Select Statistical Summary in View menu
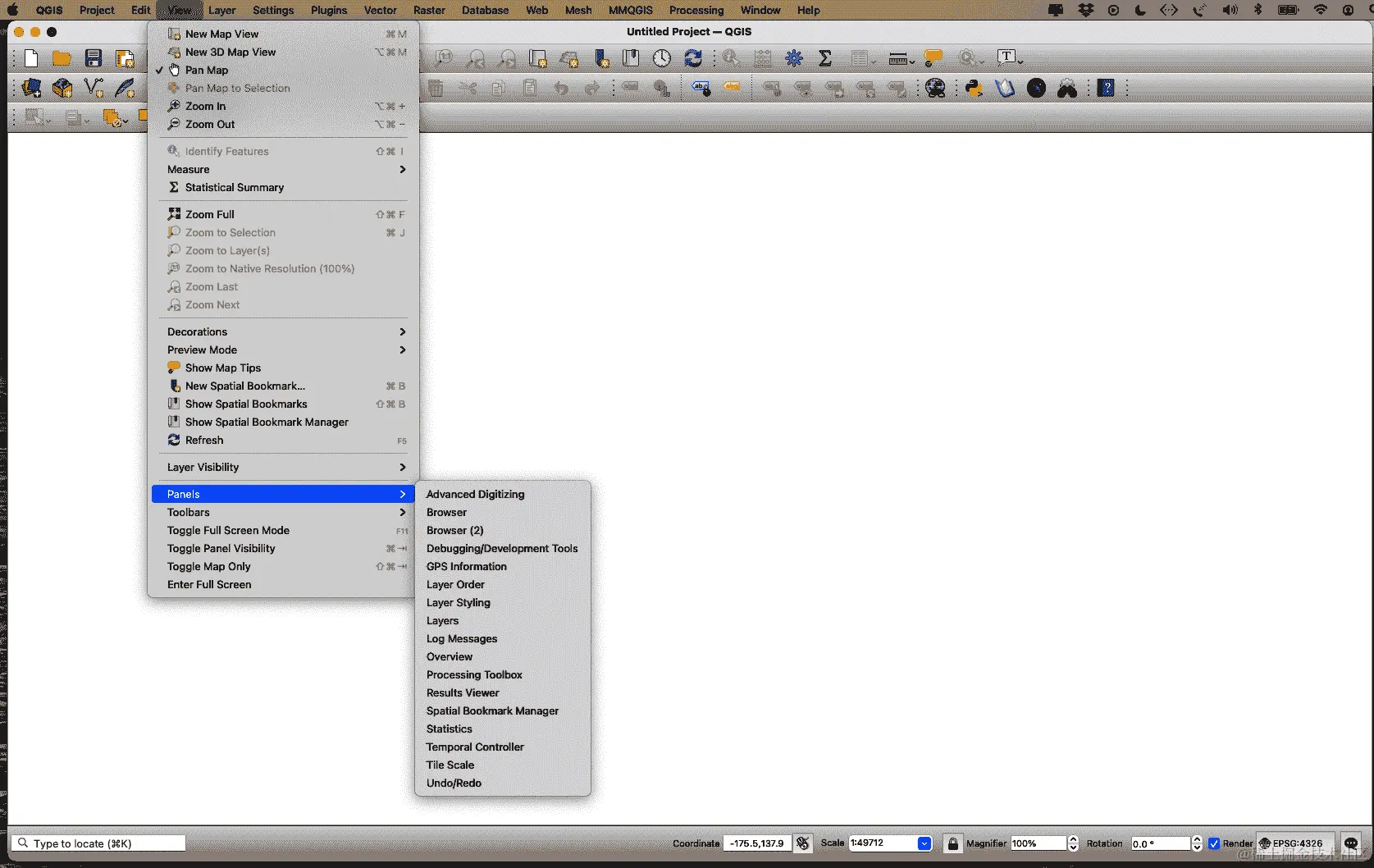Screen dimensions: 1374x868 tap(283, 187)
